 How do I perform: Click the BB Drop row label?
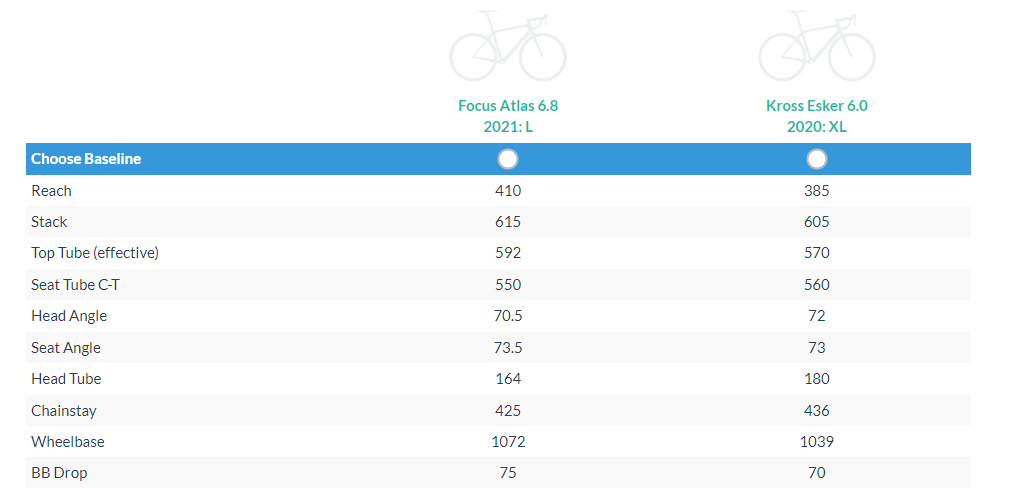[59, 472]
